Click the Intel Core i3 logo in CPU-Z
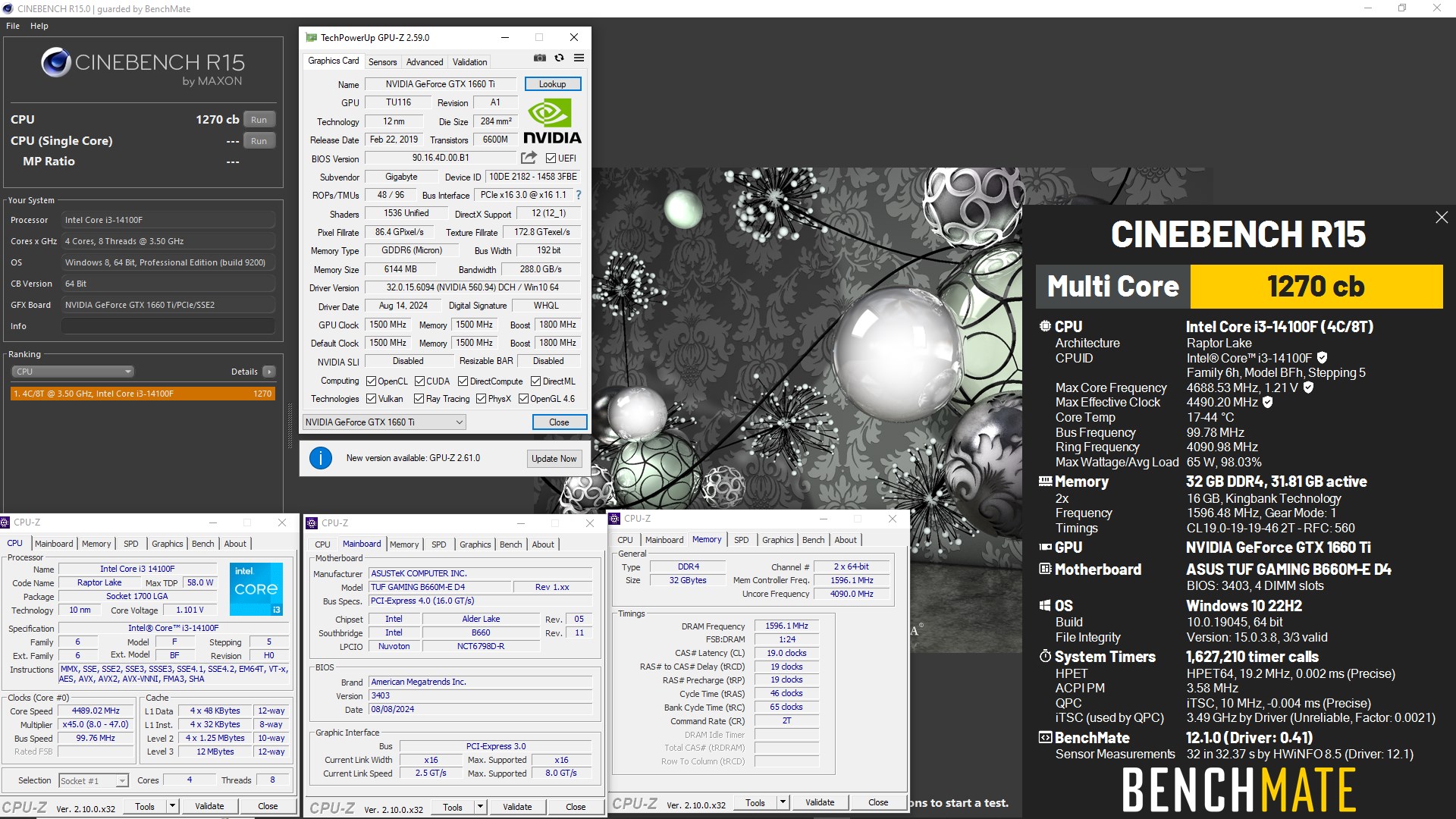This screenshot has height=819, width=1456. point(256,588)
